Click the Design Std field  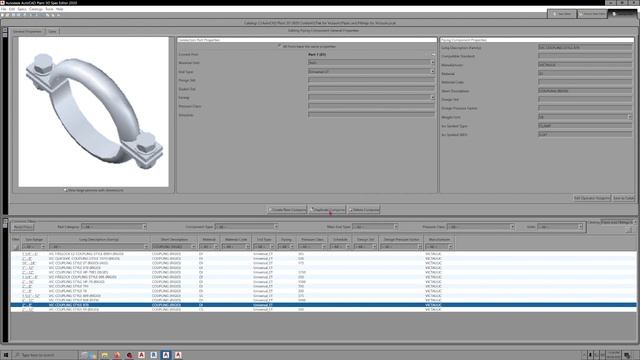[x=585, y=100]
